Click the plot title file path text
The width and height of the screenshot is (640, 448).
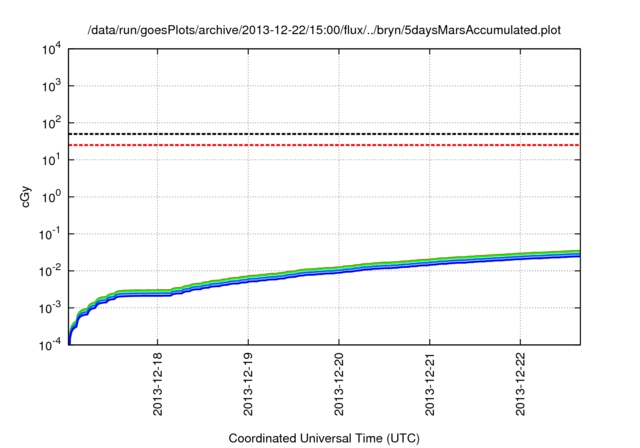324,30
